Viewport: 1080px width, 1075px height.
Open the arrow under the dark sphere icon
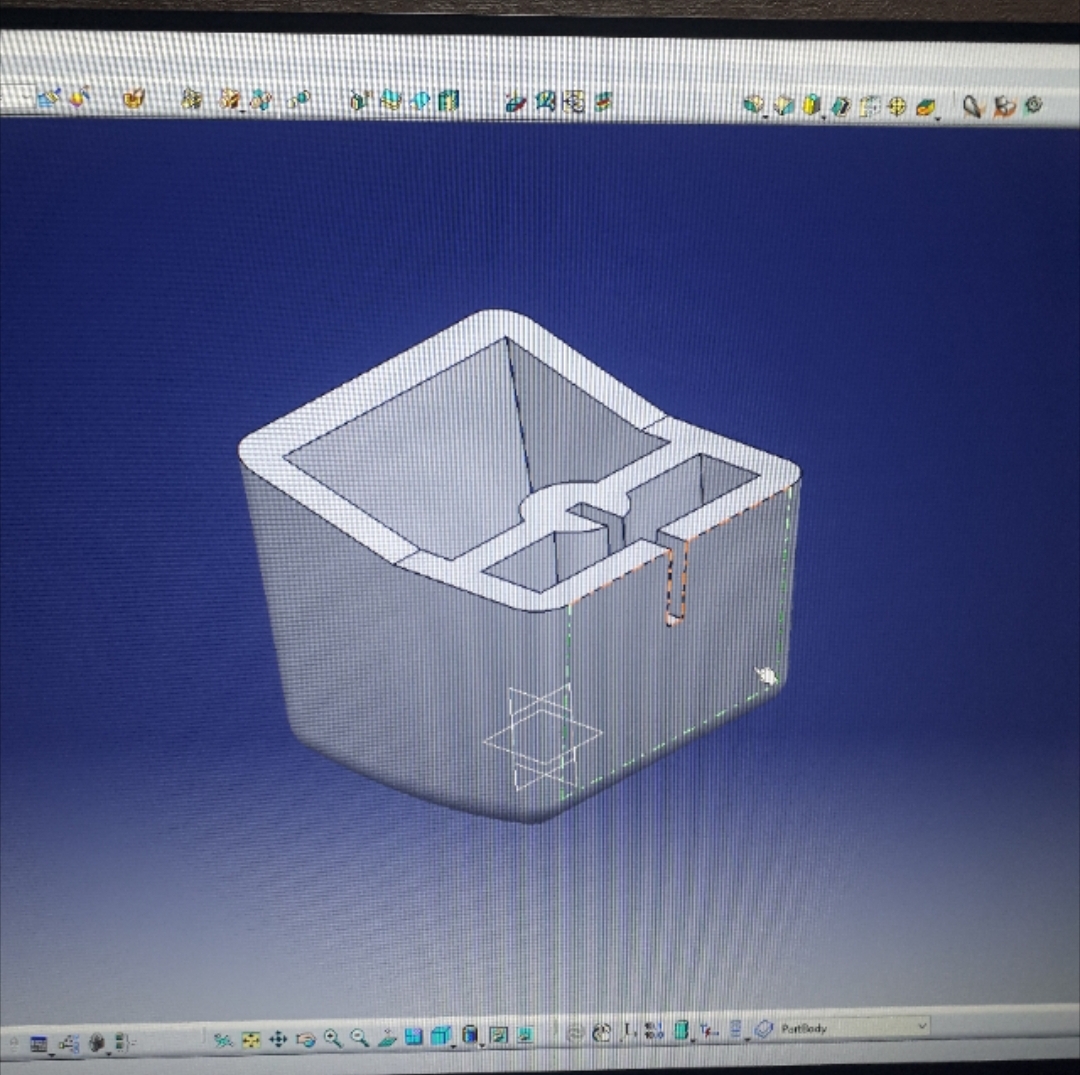[108, 1053]
